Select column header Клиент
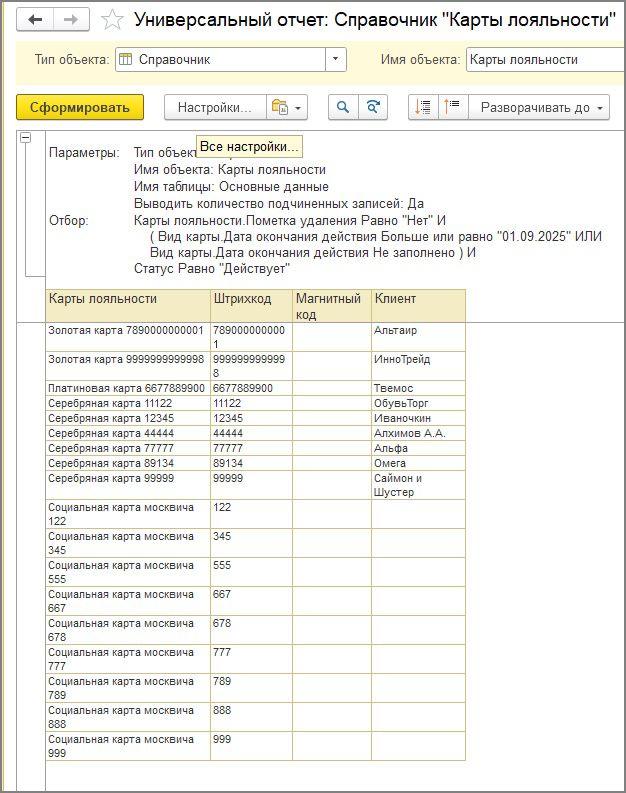Viewport: 626px width, 793px height. coord(418,305)
